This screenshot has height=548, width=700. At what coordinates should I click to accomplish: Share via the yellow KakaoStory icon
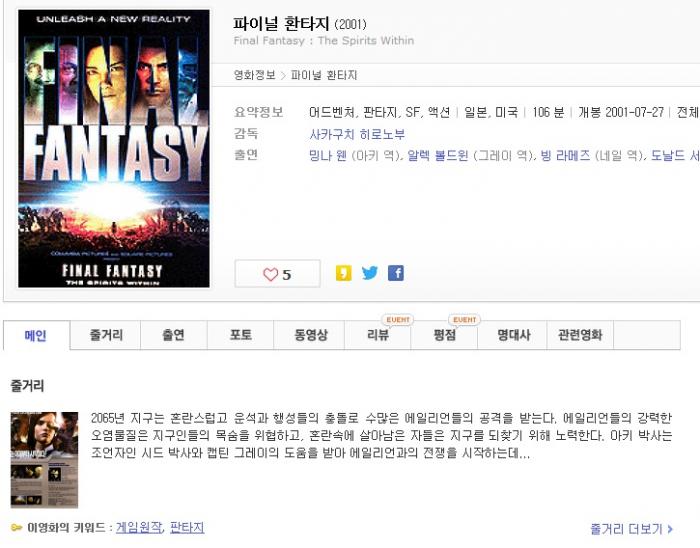(343, 273)
